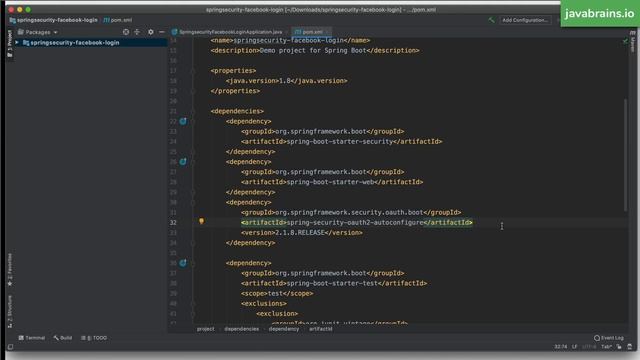
Task: Open the Project tool window stripe
Action: tap(10, 44)
